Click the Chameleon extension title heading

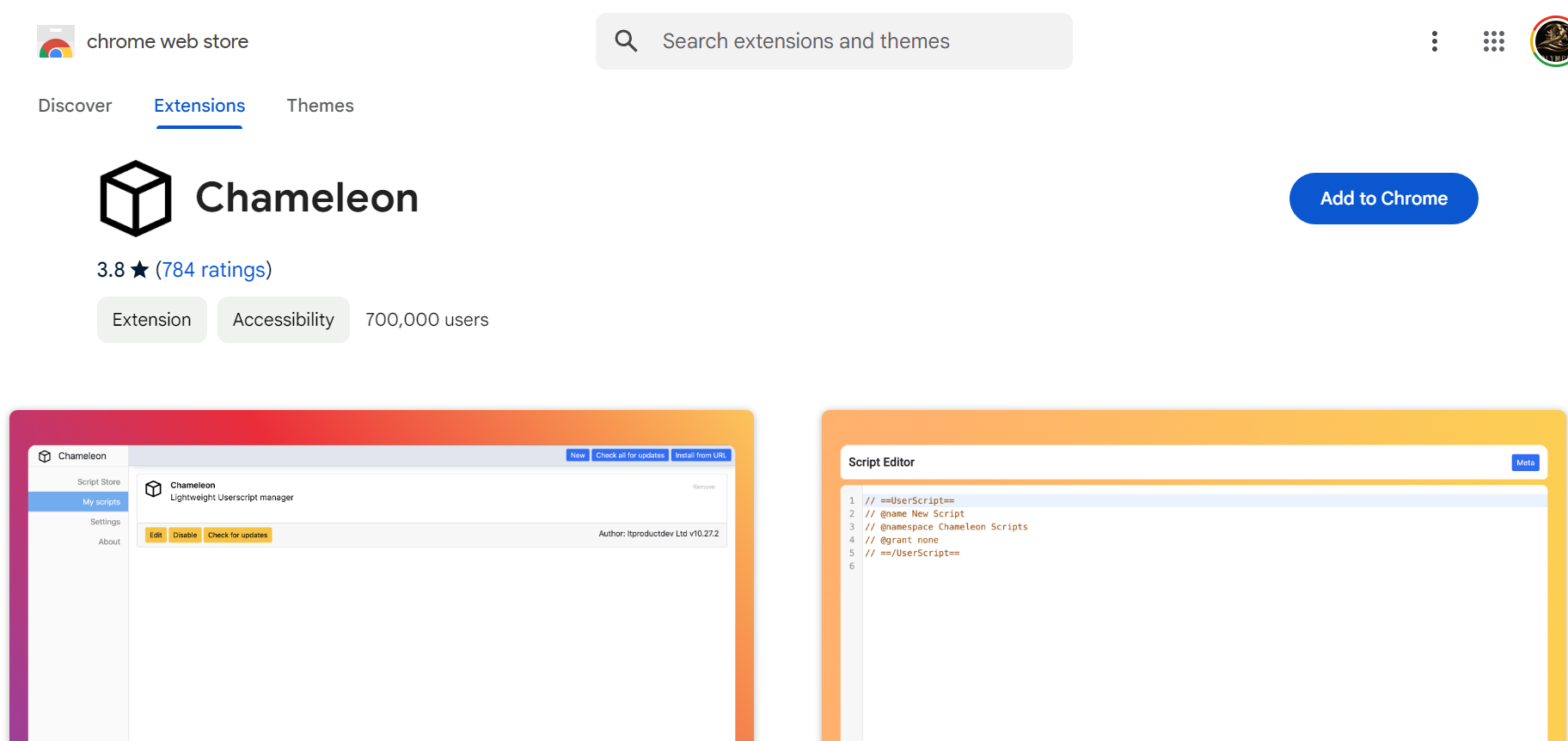tap(307, 198)
